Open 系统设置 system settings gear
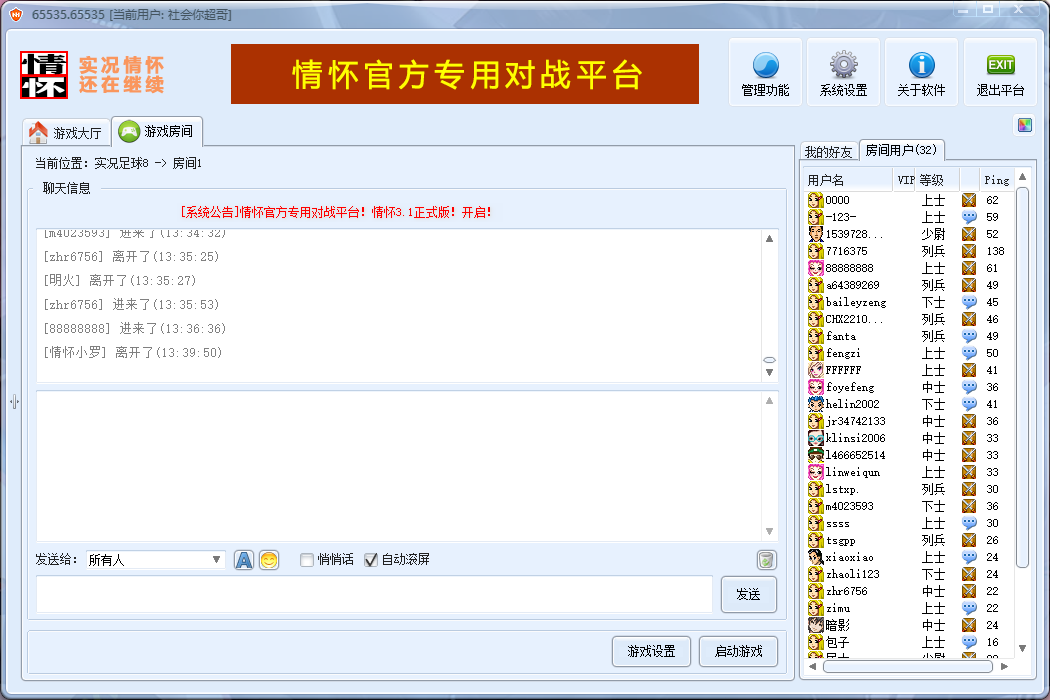Screen dimensions: 1050x700 point(843,73)
